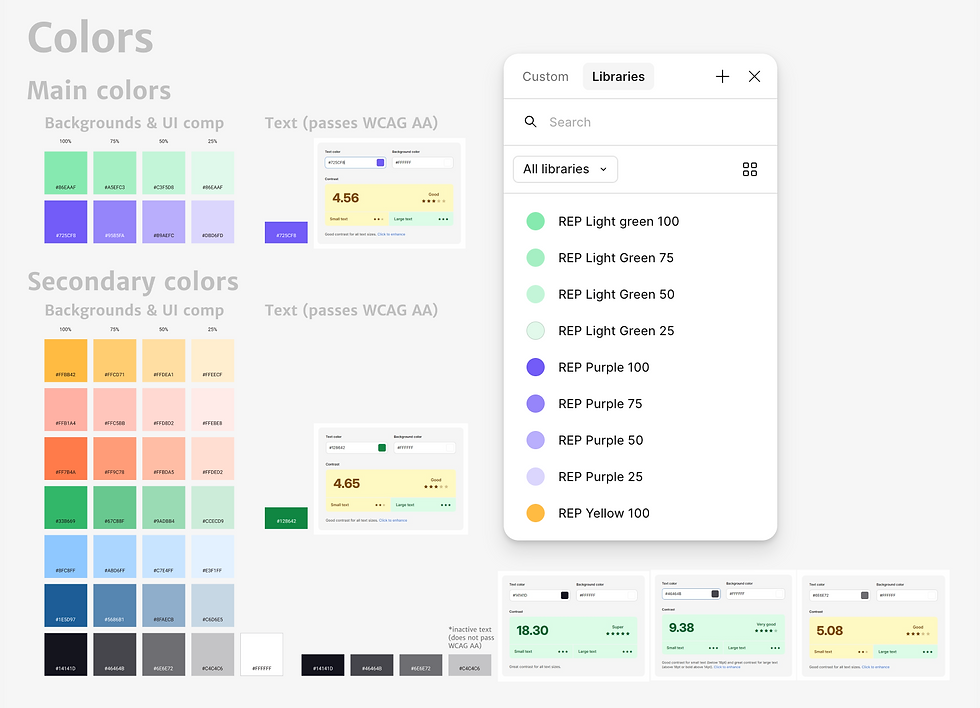980x708 pixels.
Task: Close the Libraries panel
Action: (754, 76)
